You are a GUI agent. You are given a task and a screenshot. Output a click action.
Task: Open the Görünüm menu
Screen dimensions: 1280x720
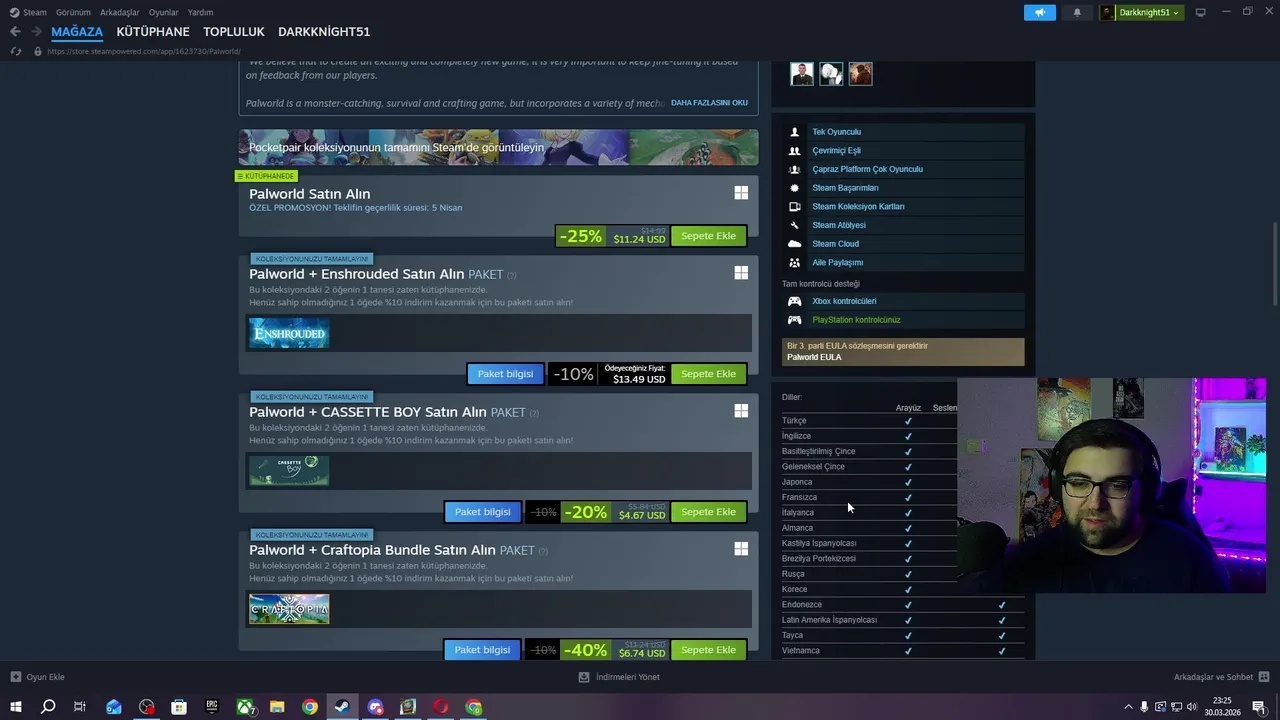click(73, 12)
